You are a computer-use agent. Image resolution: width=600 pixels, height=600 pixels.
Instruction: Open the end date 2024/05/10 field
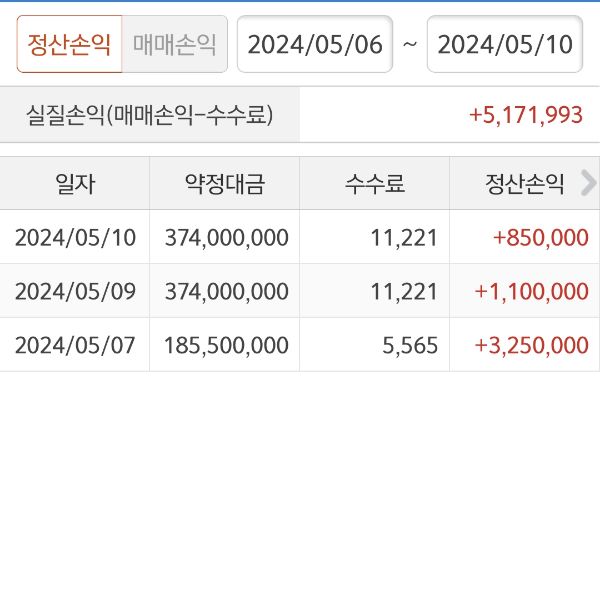point(504,45)
